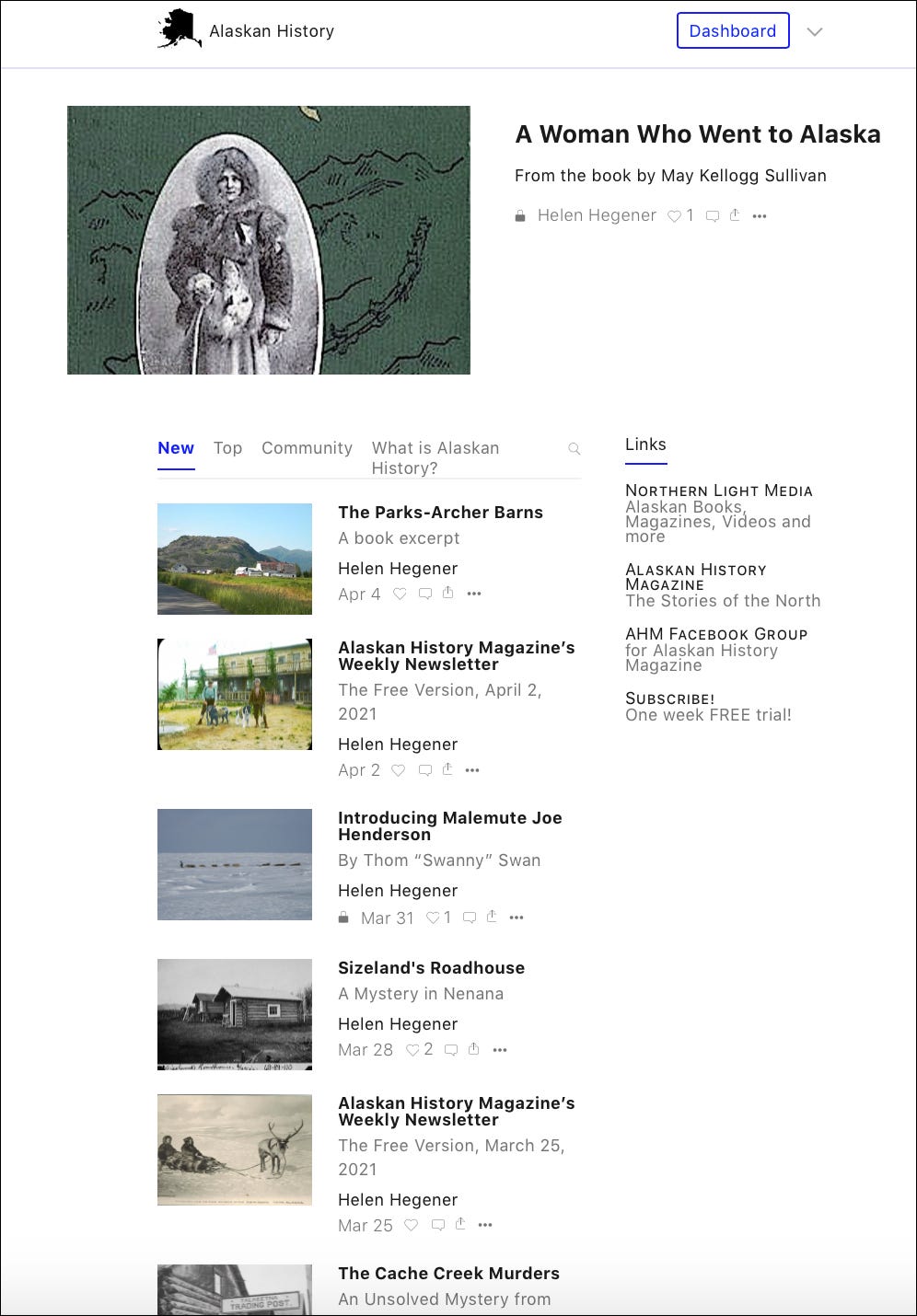Open more options for 'A Woman Who Went to Alaska'
Screen dimensions: 917x1316
[760, 216]
